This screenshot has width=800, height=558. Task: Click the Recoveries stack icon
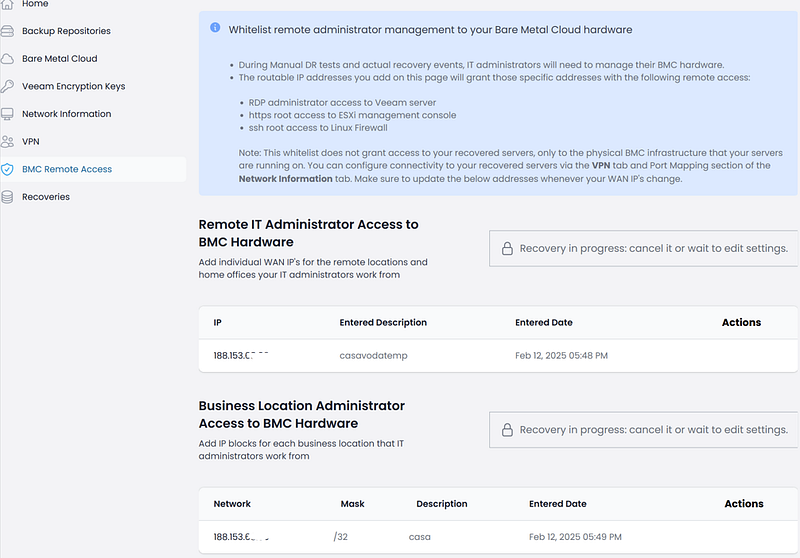[8, 197]
